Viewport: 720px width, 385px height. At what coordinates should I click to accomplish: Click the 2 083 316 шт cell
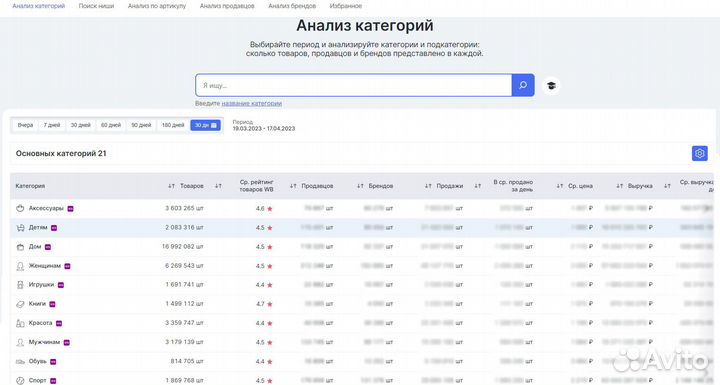tap(184, 227)
